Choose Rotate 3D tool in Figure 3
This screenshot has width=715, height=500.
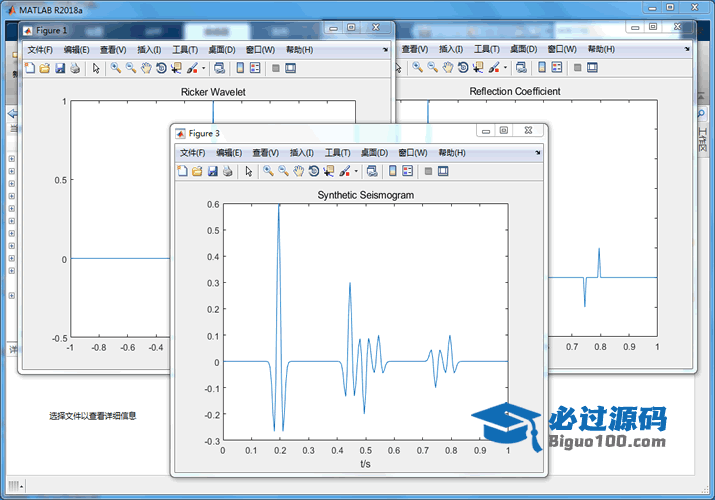314,171
